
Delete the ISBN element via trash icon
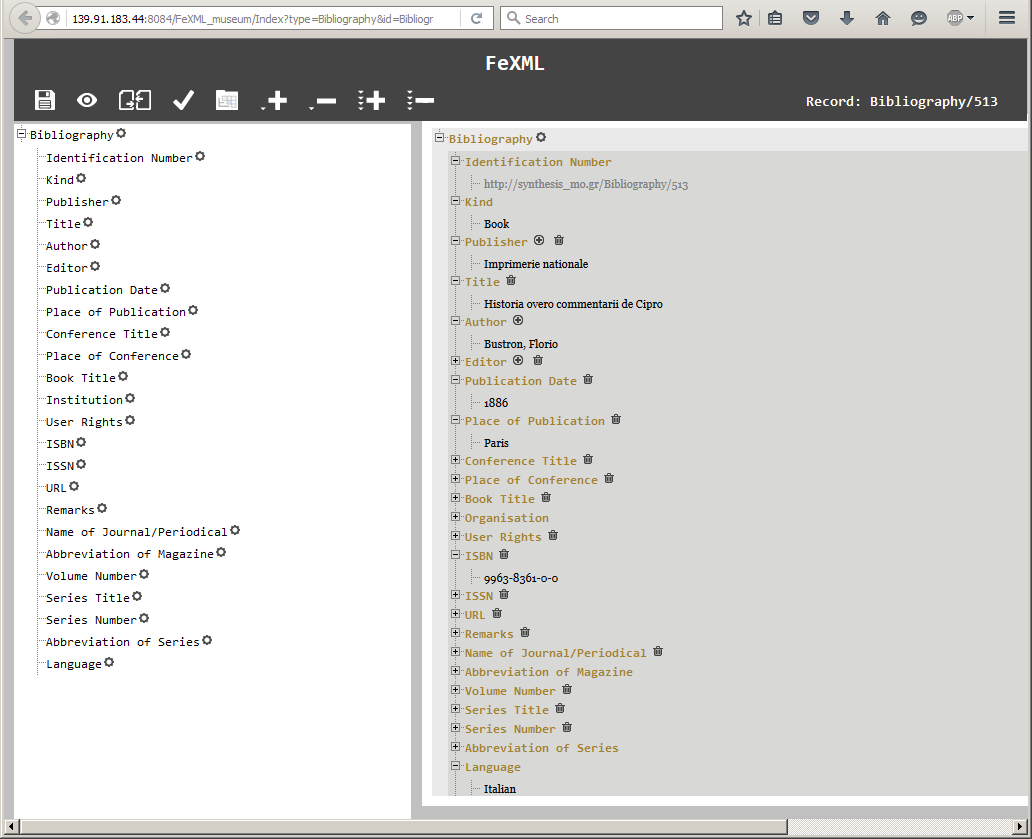coord(504,554)
